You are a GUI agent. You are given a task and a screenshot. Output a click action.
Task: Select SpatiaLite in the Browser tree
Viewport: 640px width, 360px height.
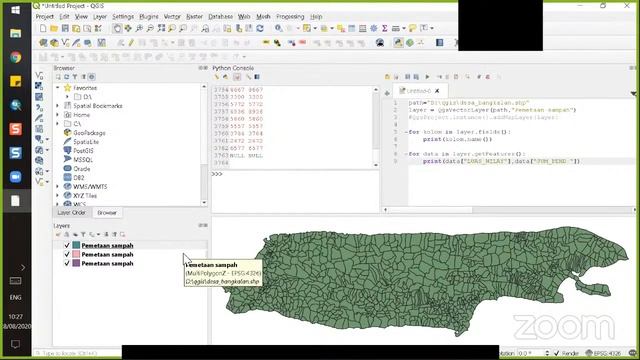[86, 142]
